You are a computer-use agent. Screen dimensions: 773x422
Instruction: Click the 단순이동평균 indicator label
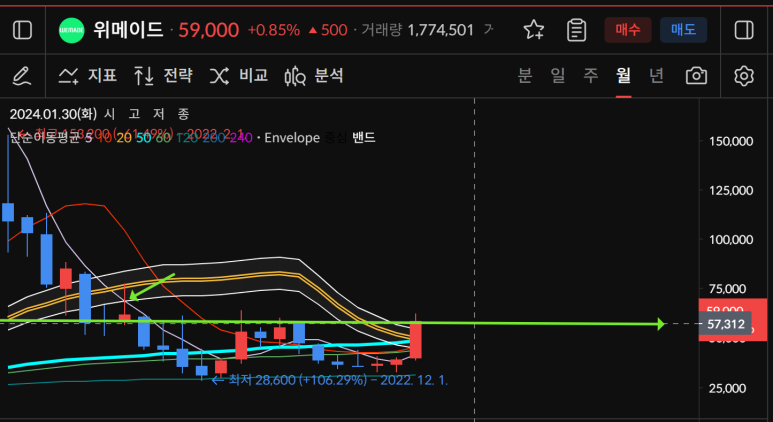tap(43, 138)
